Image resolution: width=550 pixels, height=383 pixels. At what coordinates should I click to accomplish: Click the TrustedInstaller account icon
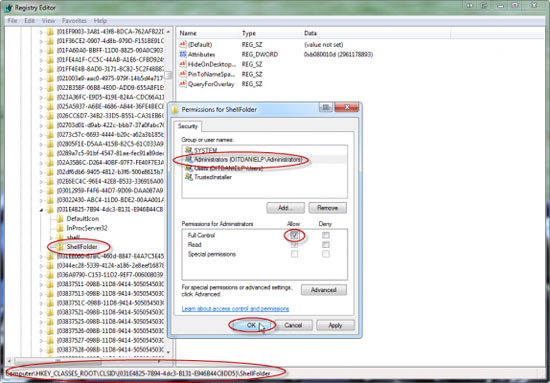coord(189,177)
